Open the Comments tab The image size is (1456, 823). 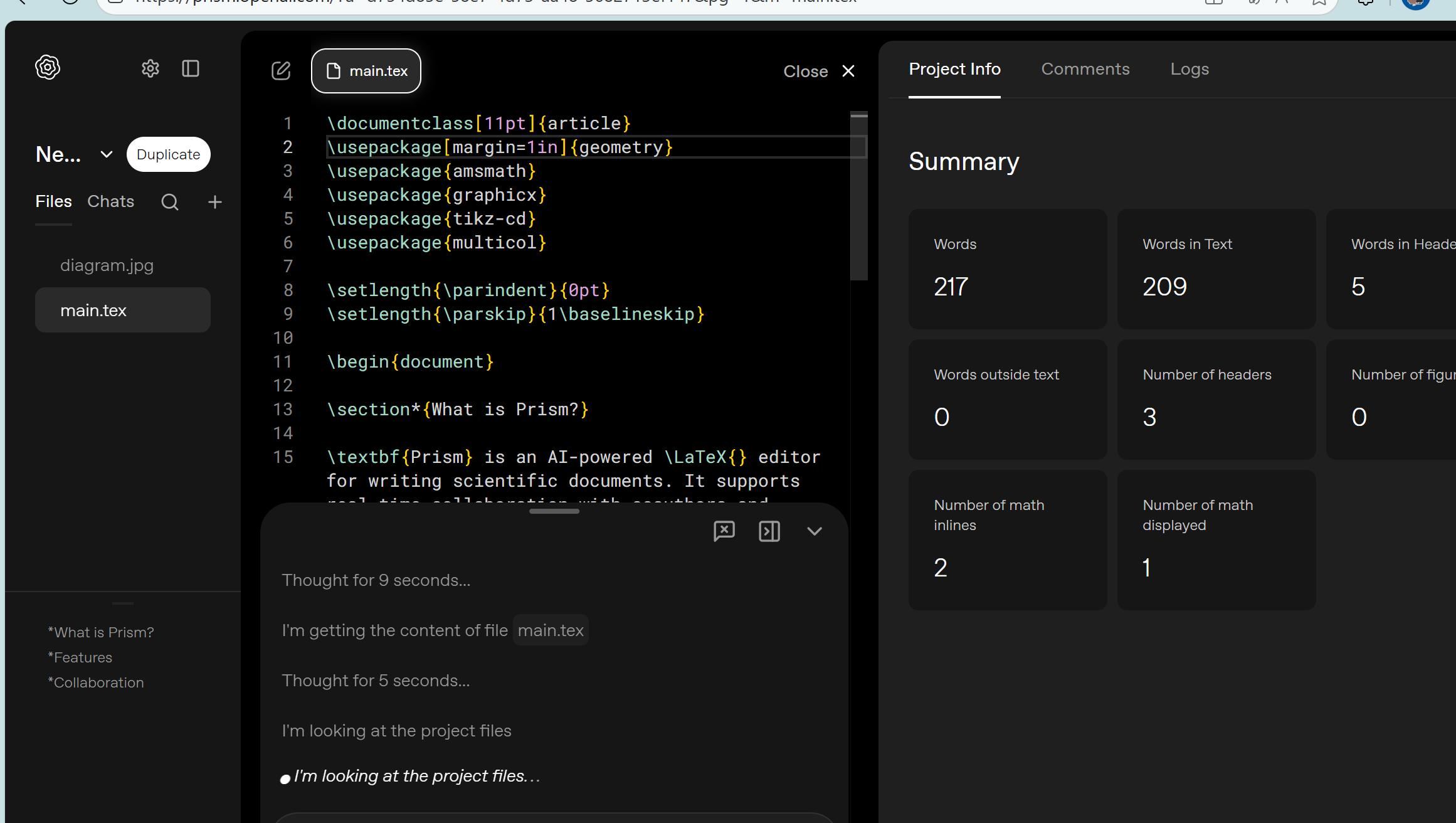click(1085, 69)
